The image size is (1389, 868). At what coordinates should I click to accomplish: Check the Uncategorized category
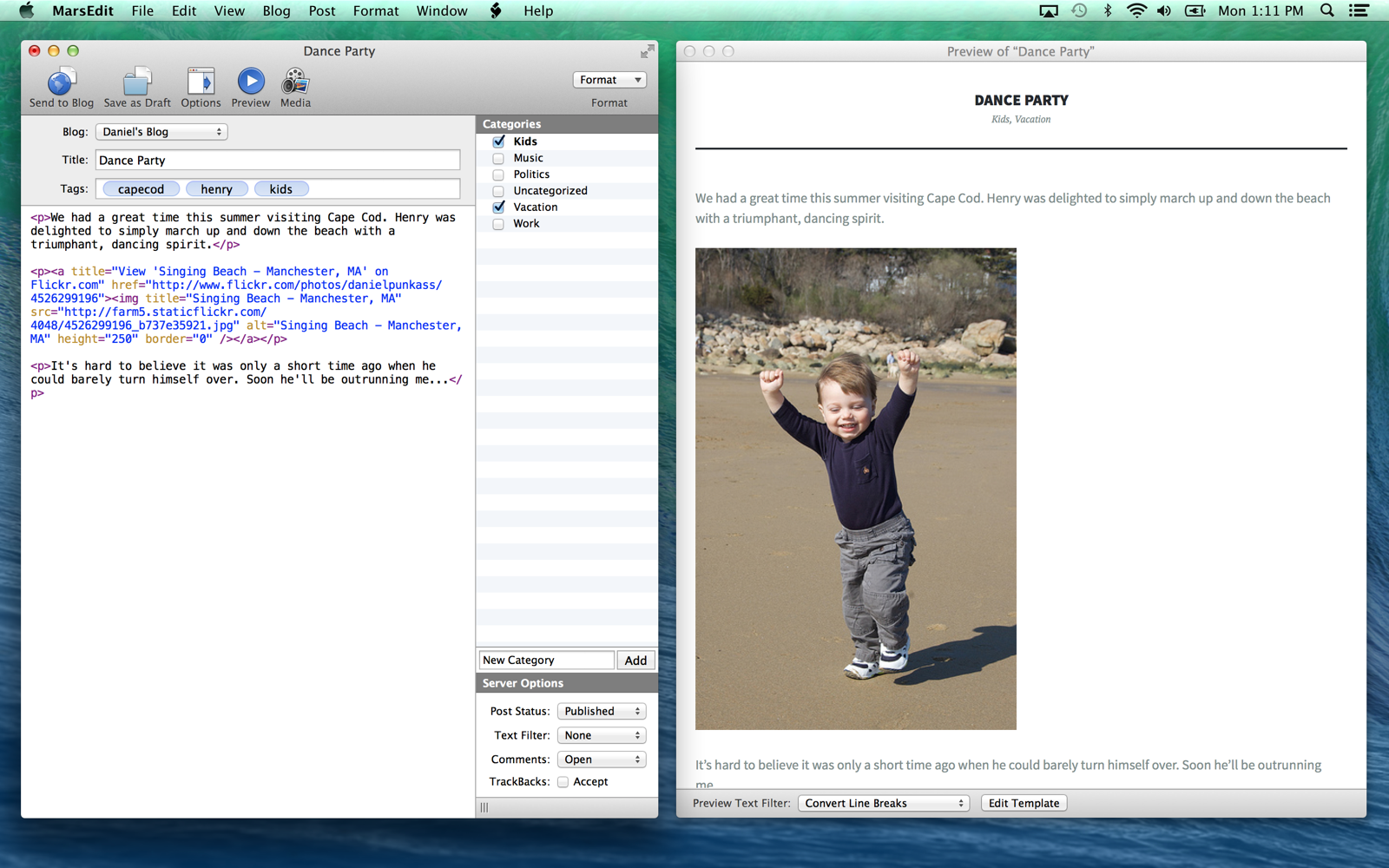[498, 191]
